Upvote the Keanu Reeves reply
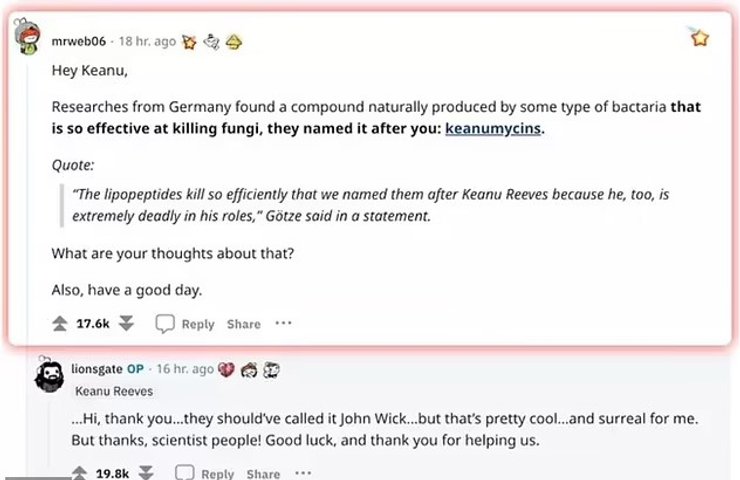 [x=78, y=473]
